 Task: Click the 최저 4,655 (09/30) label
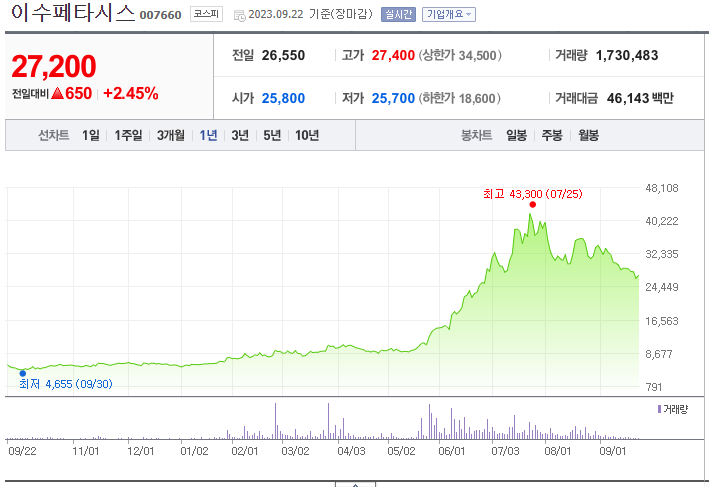[x=66, y=384]
